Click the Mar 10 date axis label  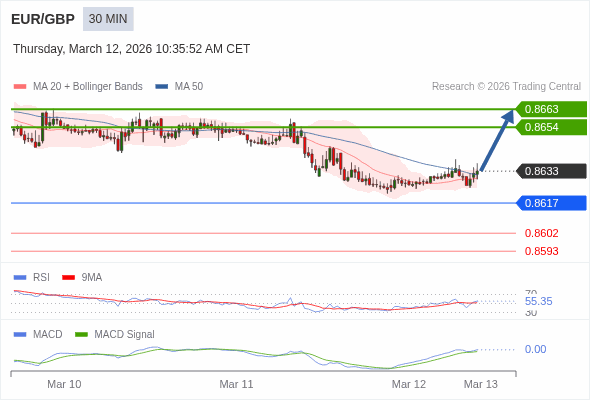click(x=64, y=384)
